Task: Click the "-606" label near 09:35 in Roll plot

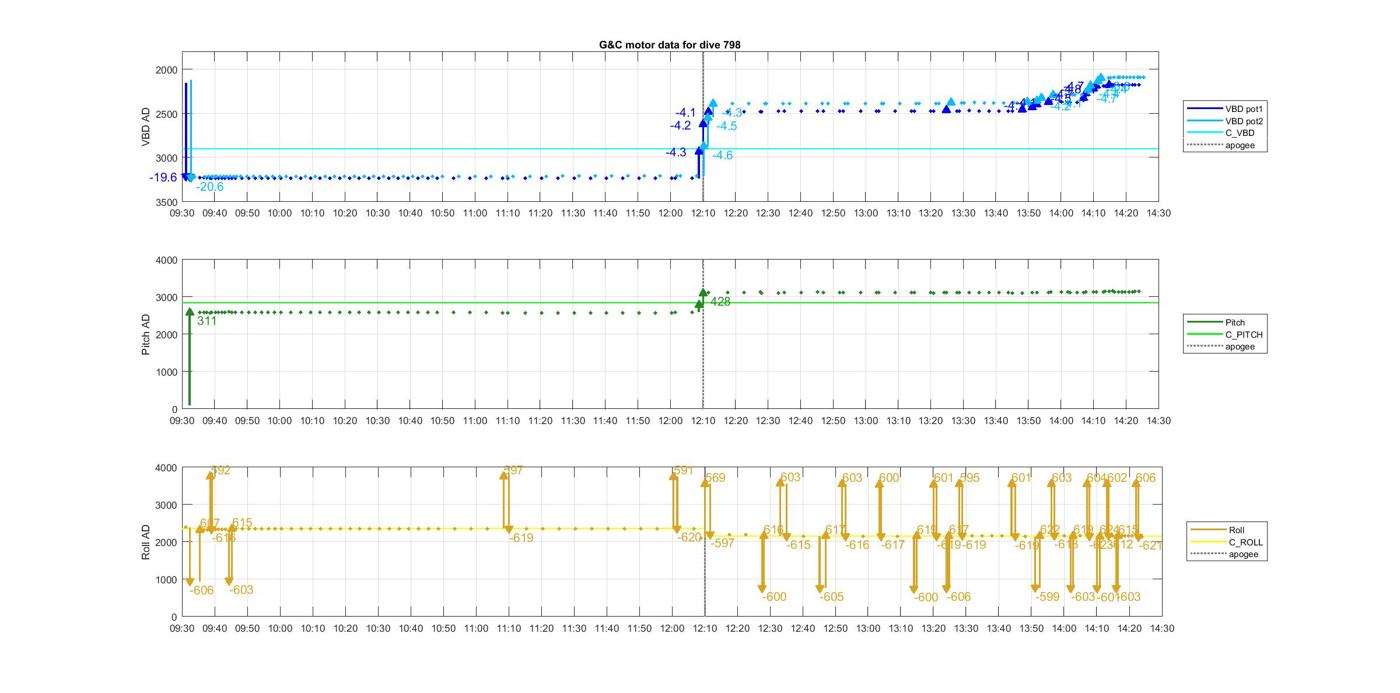Action: (x=202, y=591)
